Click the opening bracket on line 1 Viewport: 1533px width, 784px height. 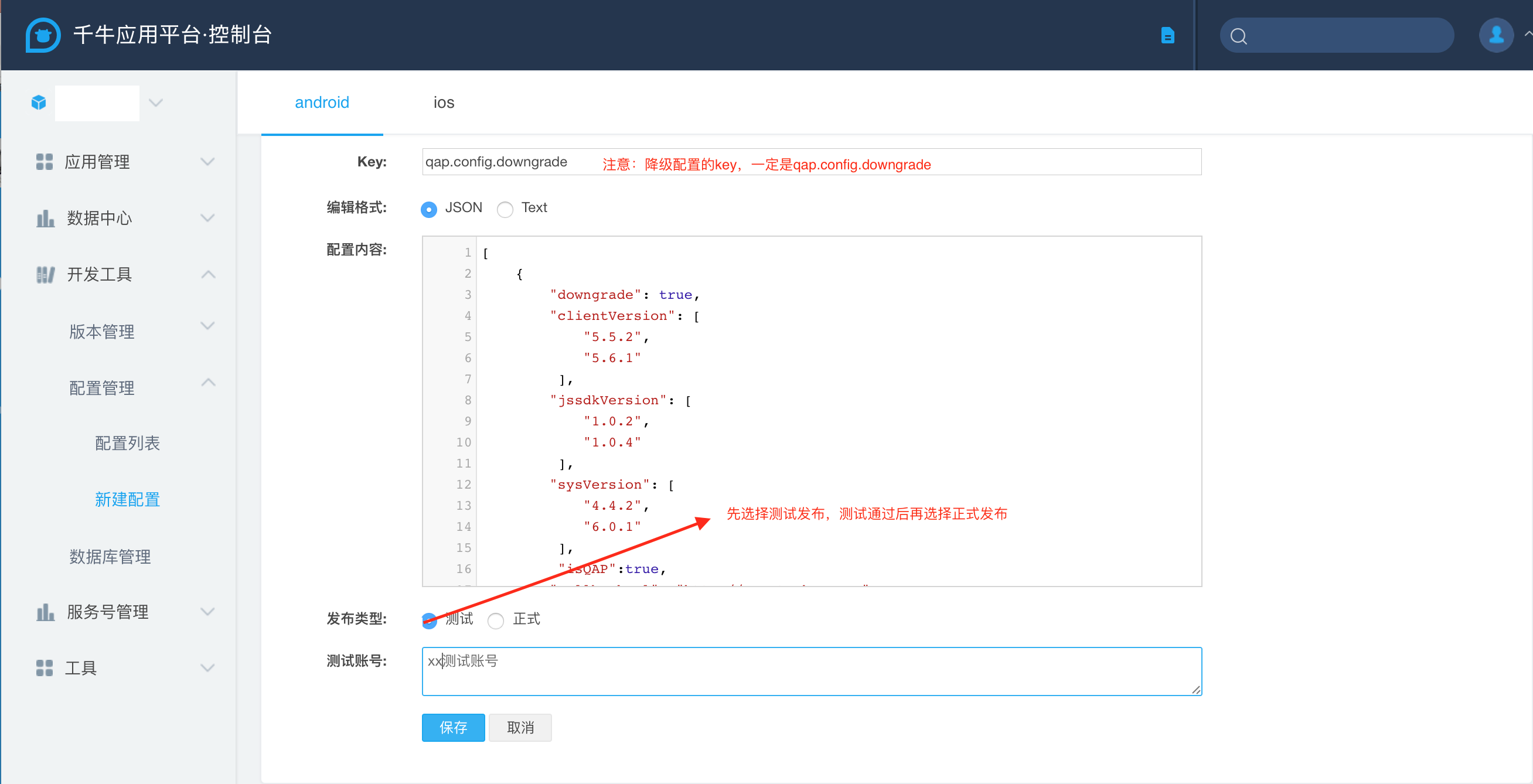pos(486,253)
